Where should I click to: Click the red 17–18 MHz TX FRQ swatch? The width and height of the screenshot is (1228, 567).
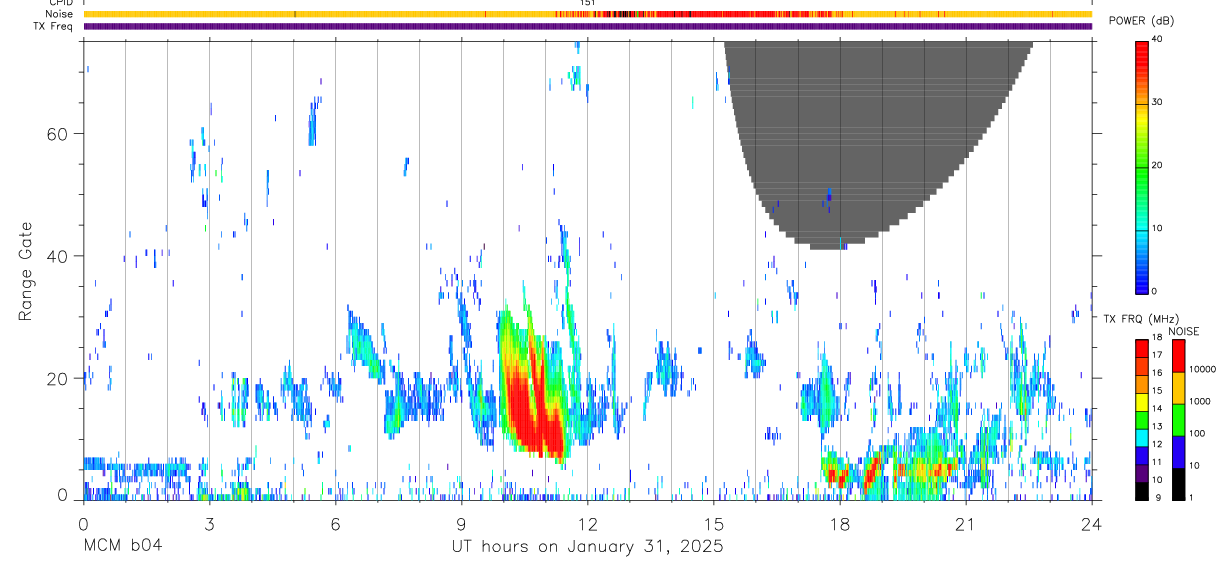[1141, 350]
